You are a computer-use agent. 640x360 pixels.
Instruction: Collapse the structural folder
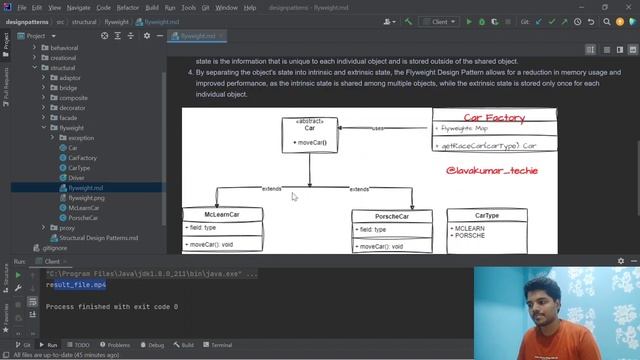[35, 68]
